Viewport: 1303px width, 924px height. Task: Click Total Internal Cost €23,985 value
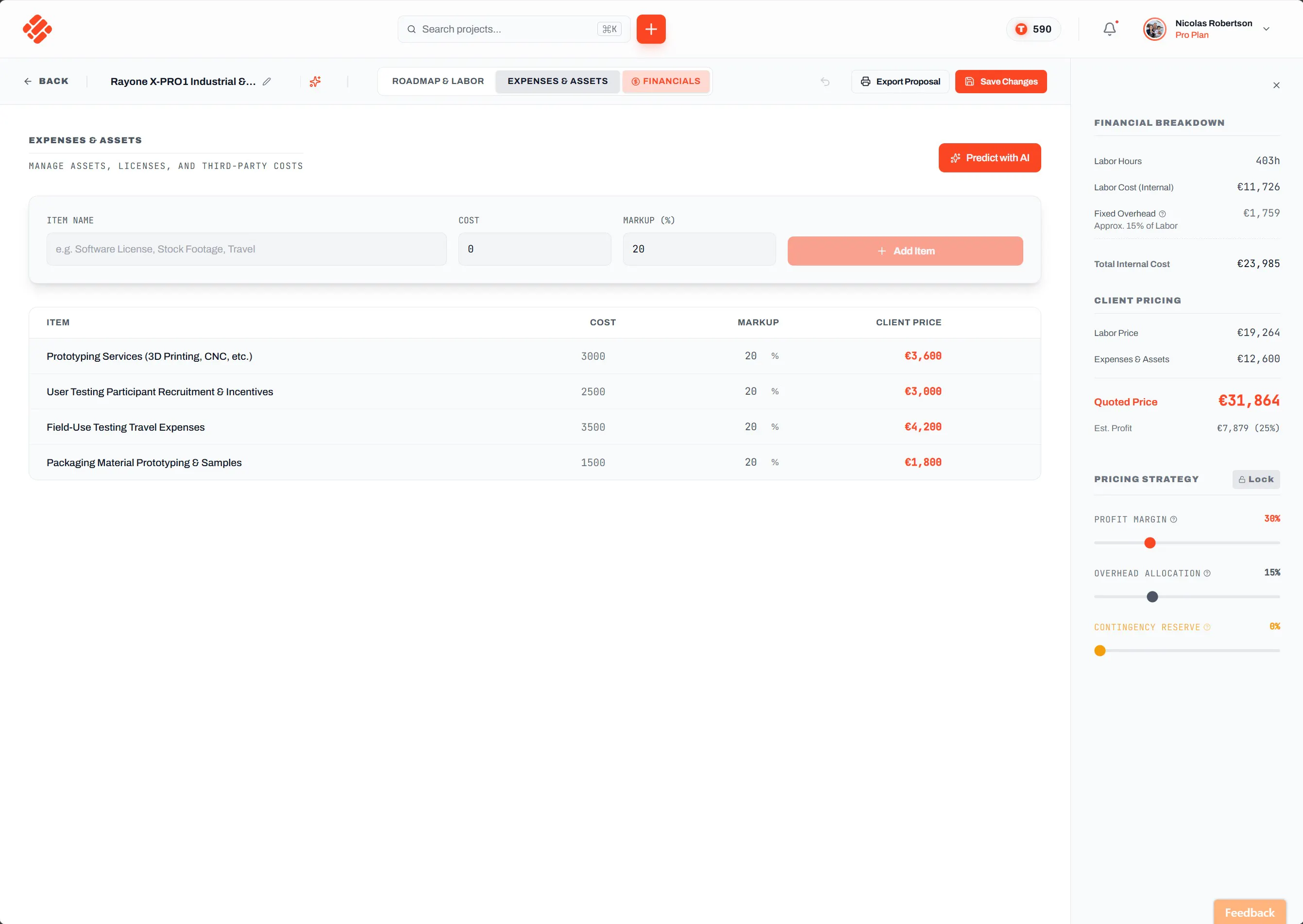point(1258,264)
